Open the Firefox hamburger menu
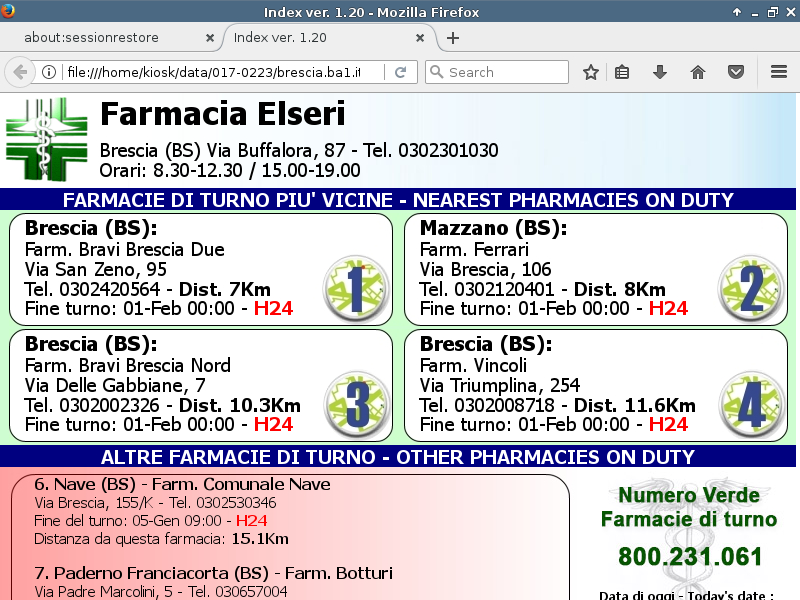 click(x=779, y=72)
